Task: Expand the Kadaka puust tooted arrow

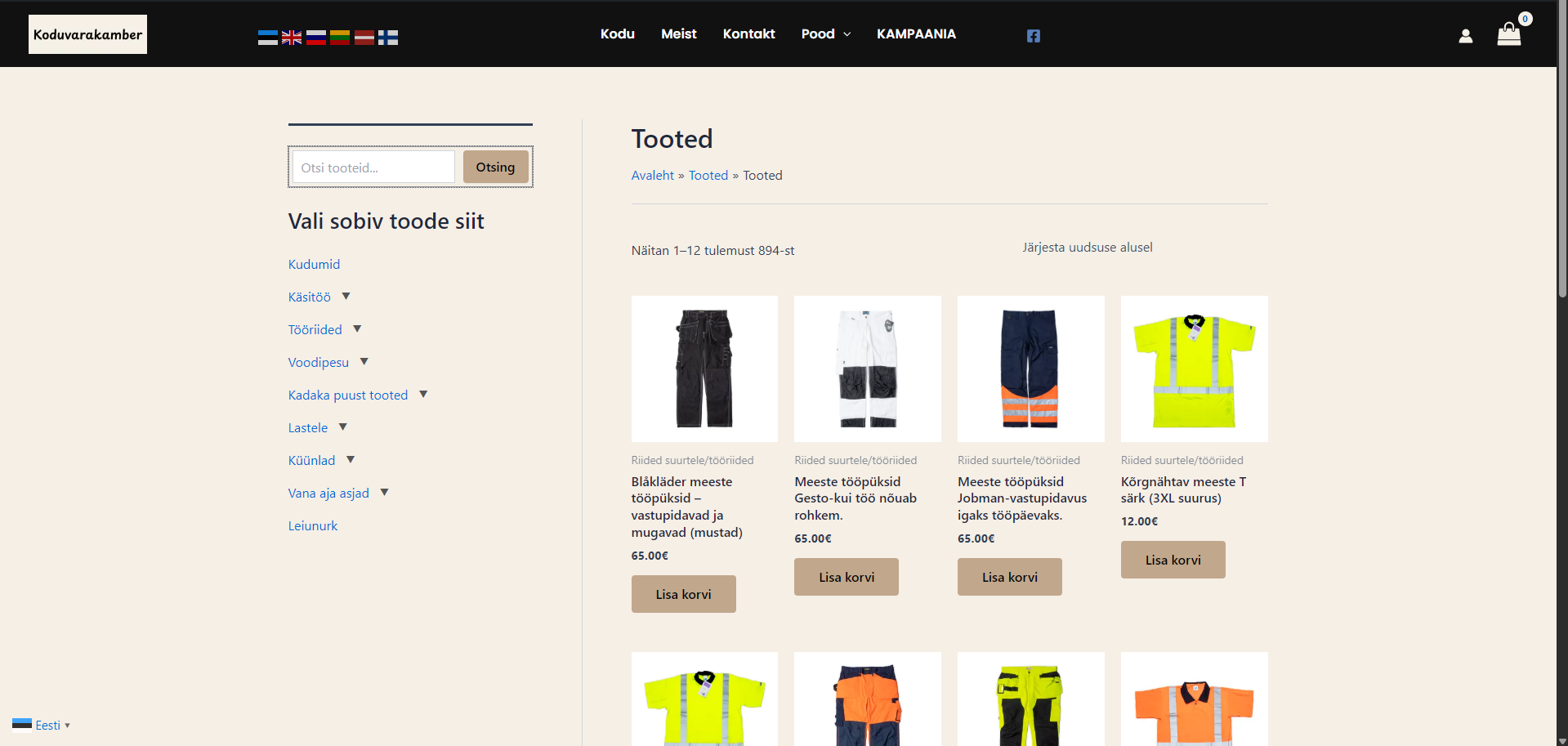Action: [423, 394]
